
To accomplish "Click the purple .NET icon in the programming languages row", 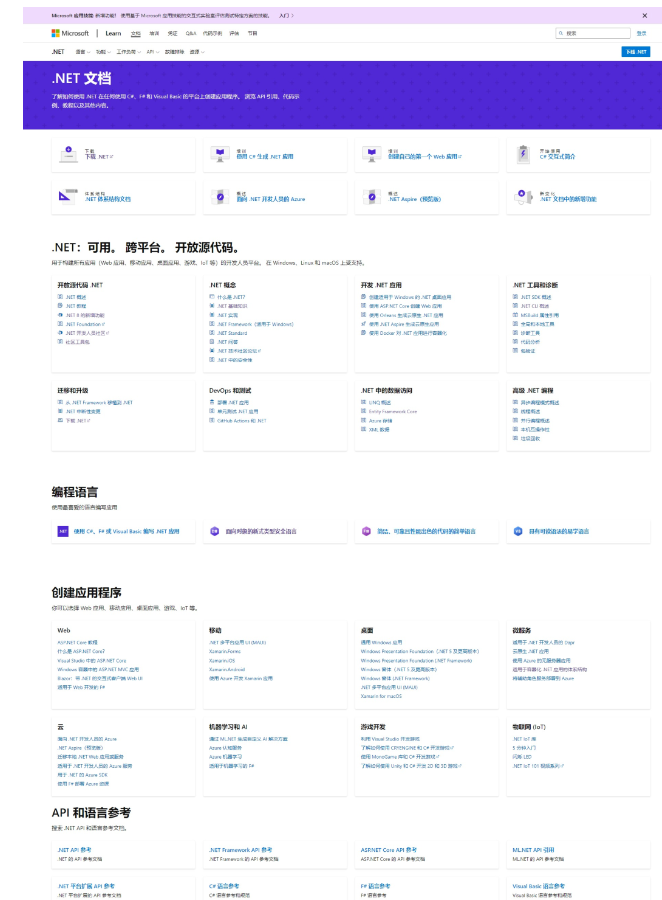I will click(63, 532).
